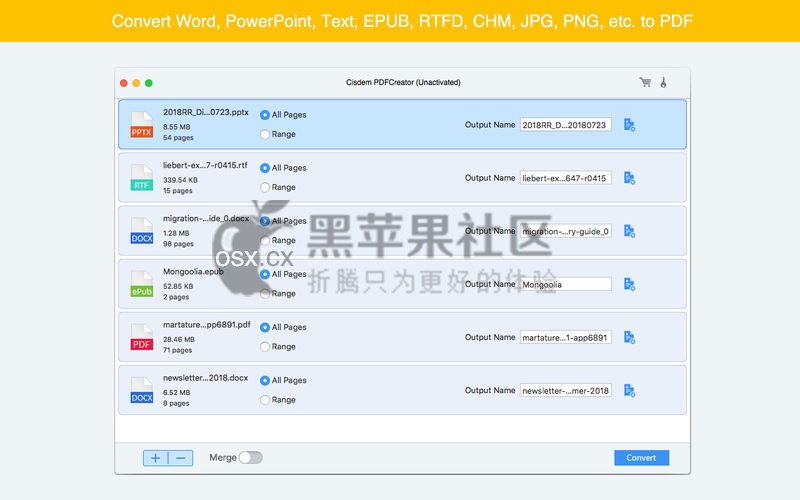Screen dimensions: 800x500
Task: Select file name newsletter...2018.docx
Action: (x=206, y=378)
